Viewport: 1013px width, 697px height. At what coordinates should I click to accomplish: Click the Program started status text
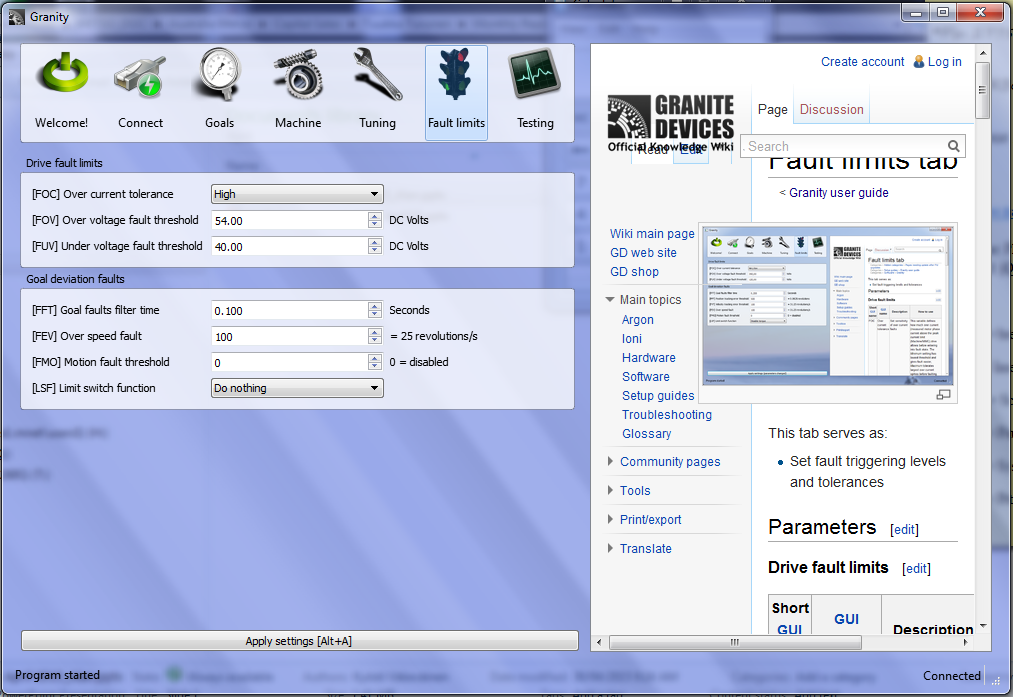point(57,674)
